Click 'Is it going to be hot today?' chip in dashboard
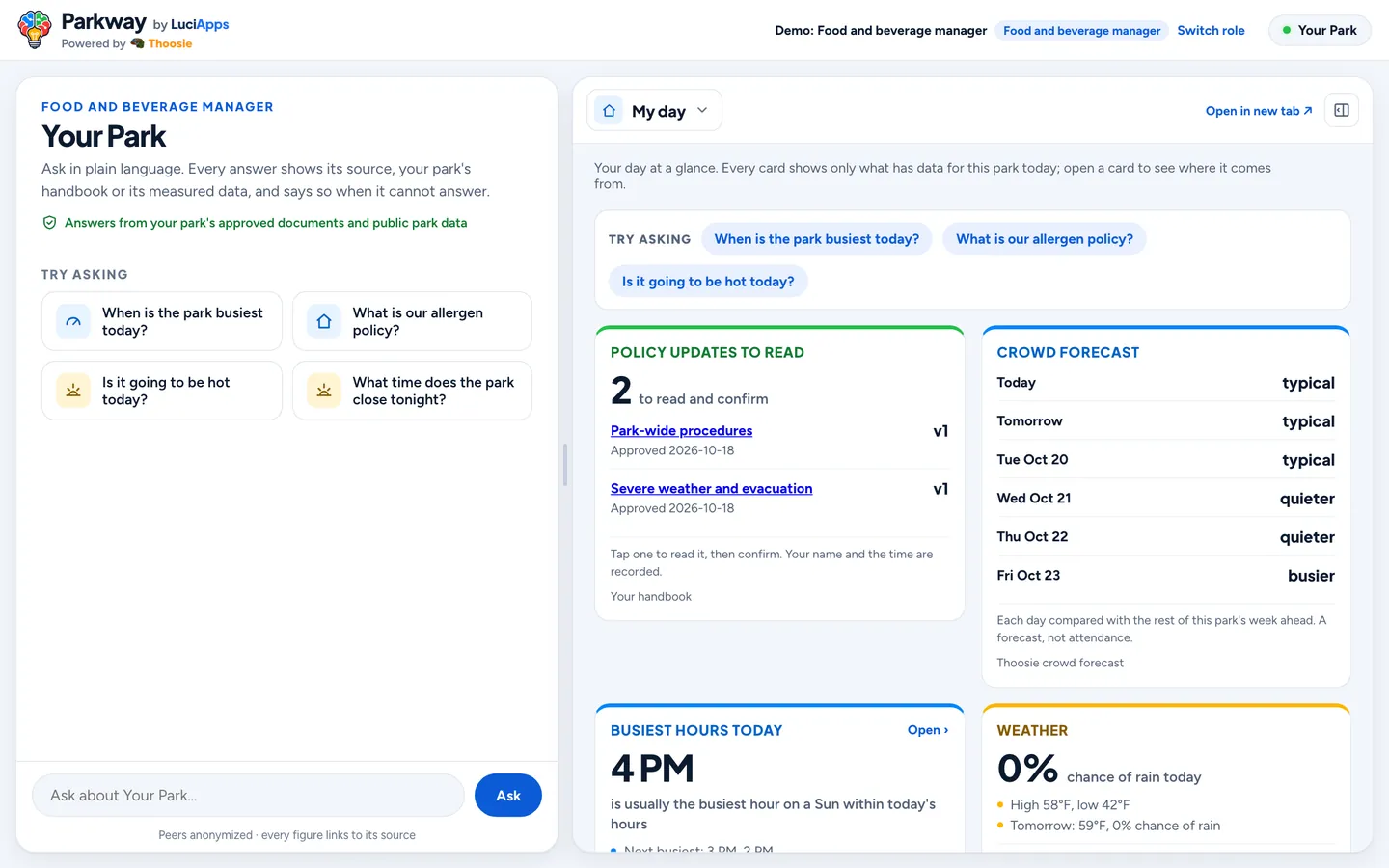Image resolution: width=1389 pixels, height=868 pixels. pyautogui.click(x=708, y=282)
